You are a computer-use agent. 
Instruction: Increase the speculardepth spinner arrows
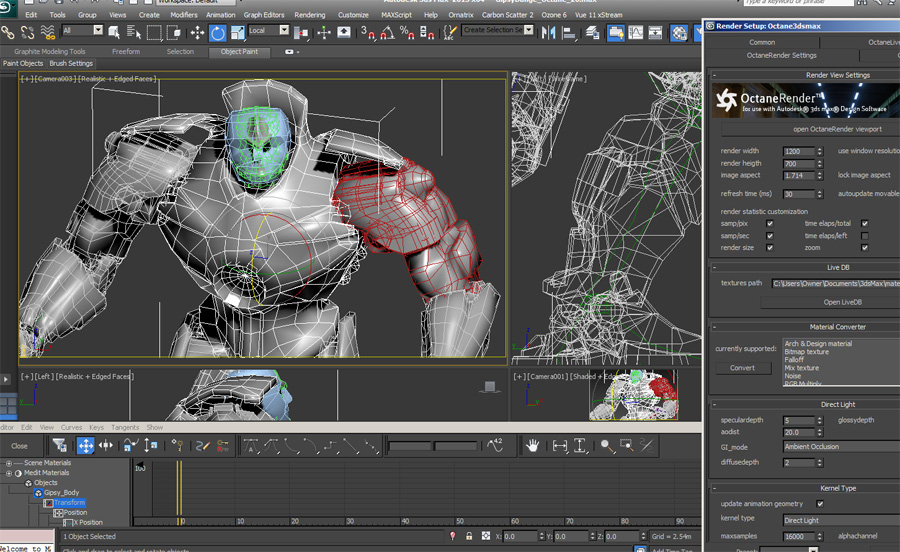tap(820, 418)
